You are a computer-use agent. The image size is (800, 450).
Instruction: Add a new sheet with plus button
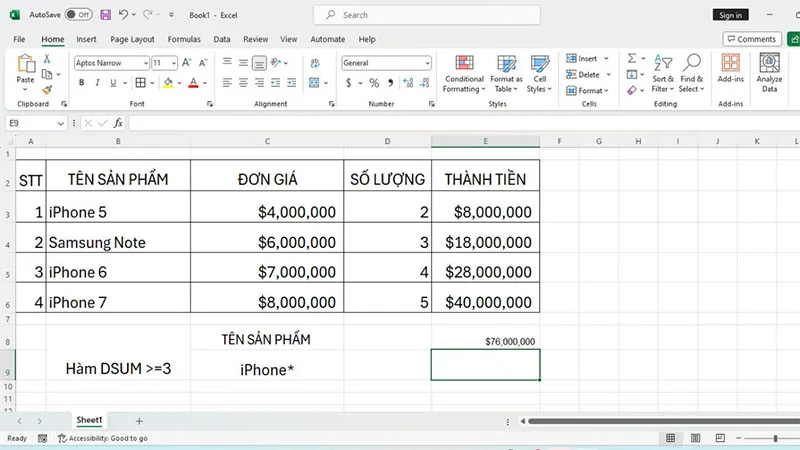pyautogui.click(x=139, y=421)
